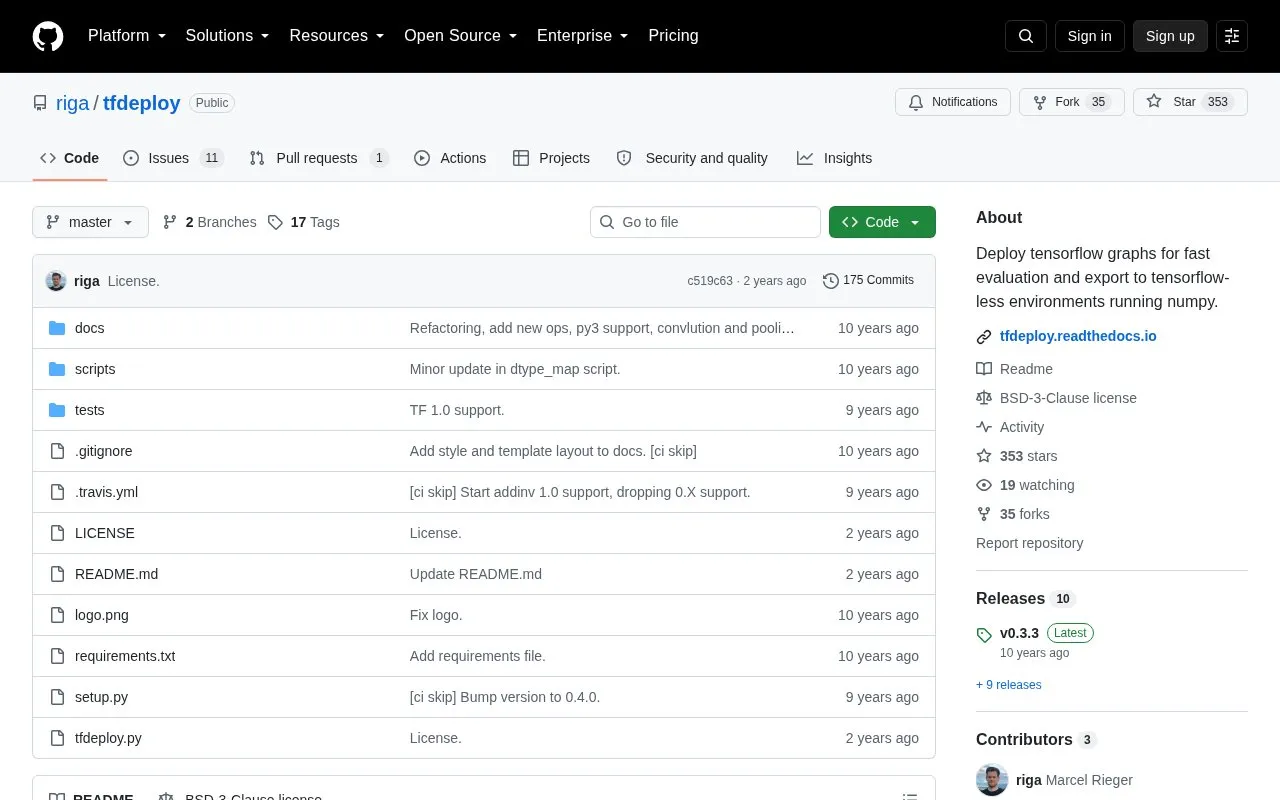This screenshot has width=1280, height=800.
Task: Click the setup.py file icon
Action: (x=57, y=697)
